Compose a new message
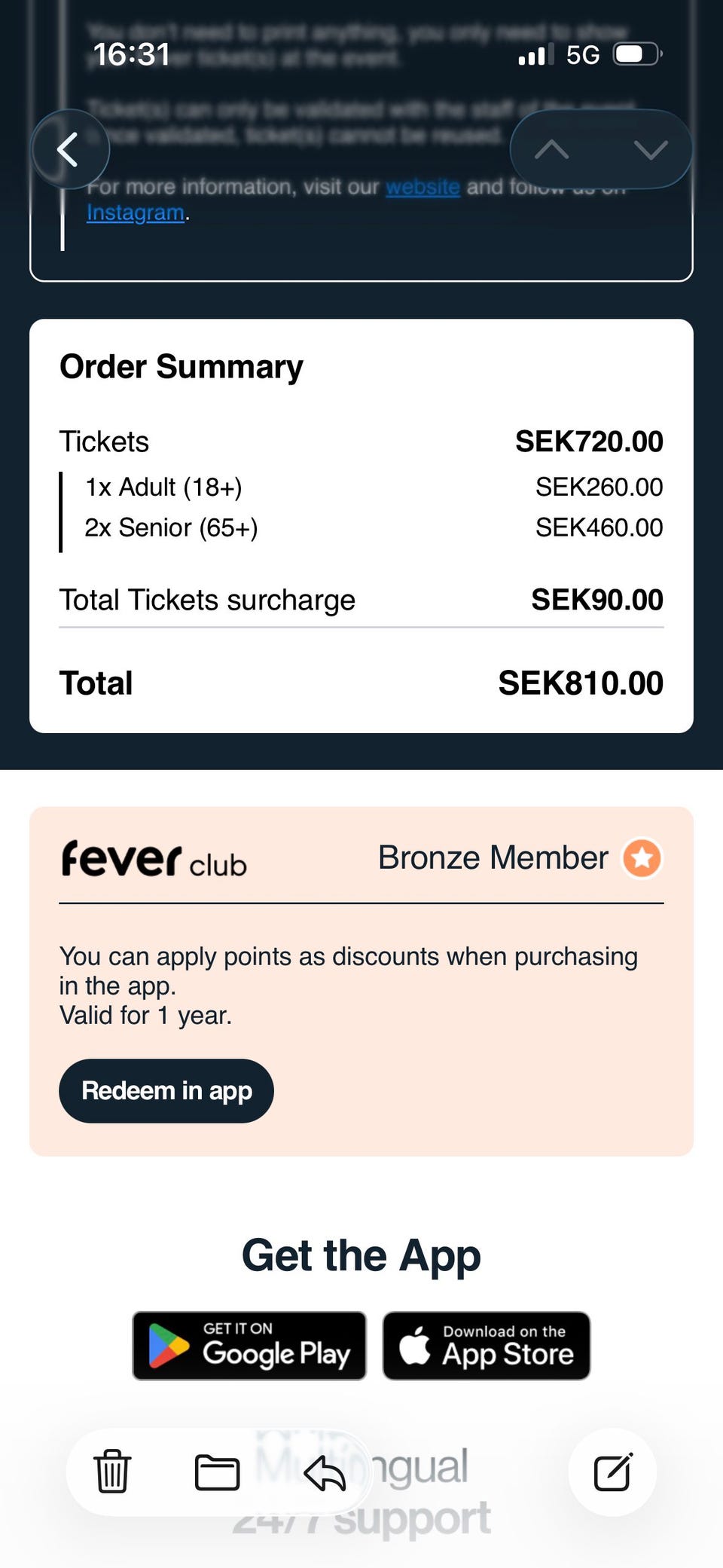Screen dimensions: 723x1568 click(612, 1472)
